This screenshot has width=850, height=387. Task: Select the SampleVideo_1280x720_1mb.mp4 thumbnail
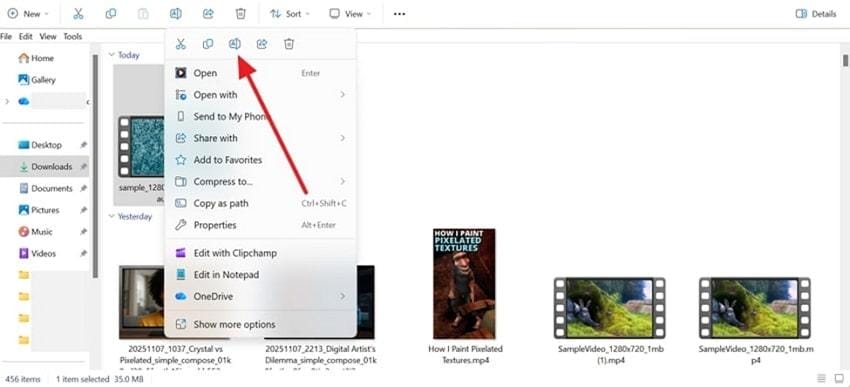coord(755,308)
